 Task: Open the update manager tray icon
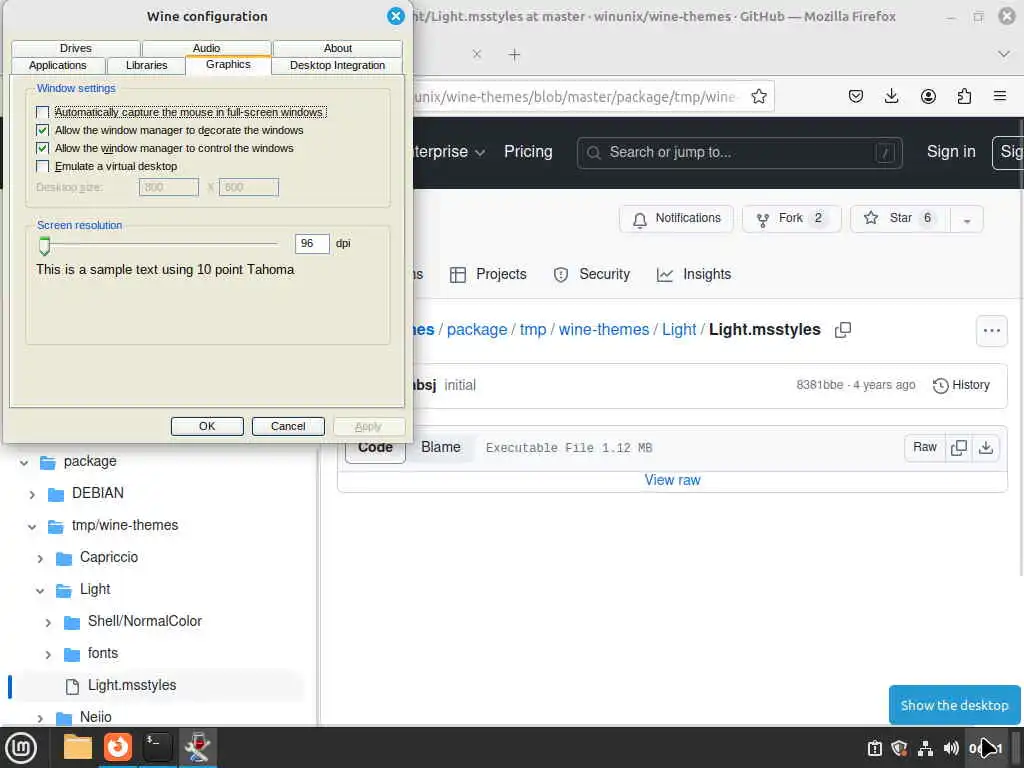[874, 748]
